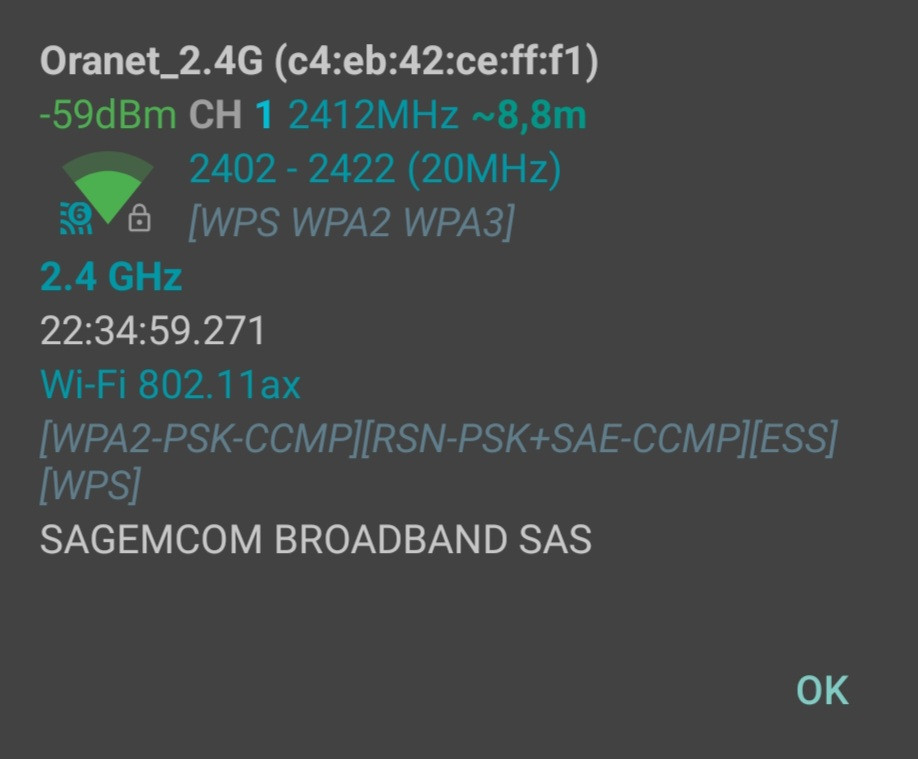Click the SAGEMCOM BROADBAND SAS vendor name
The height and width of the screenshot is (759, 918).
(316, 539)
